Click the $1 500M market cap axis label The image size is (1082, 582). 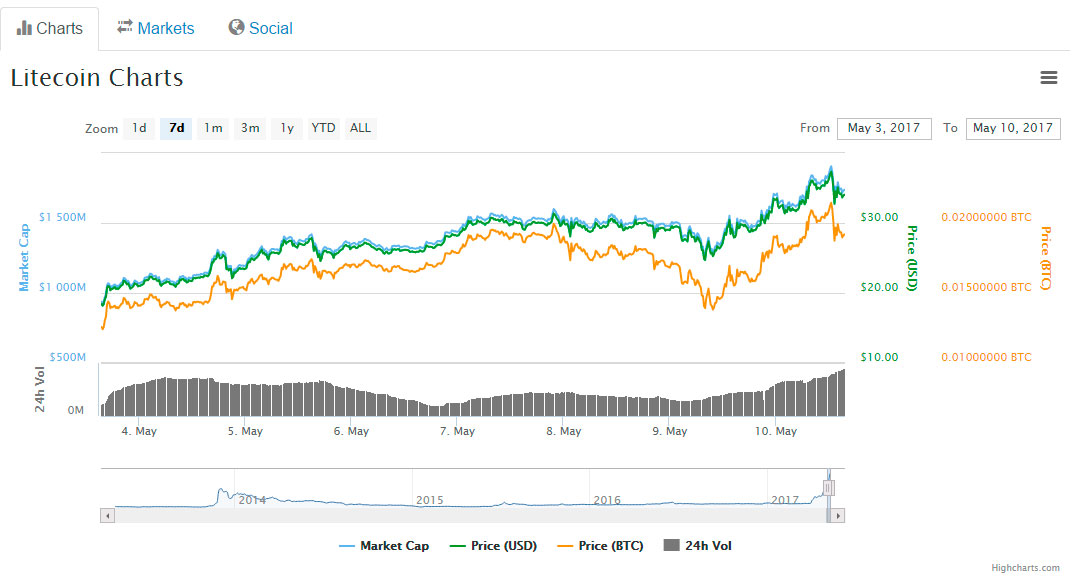[62, 217]
